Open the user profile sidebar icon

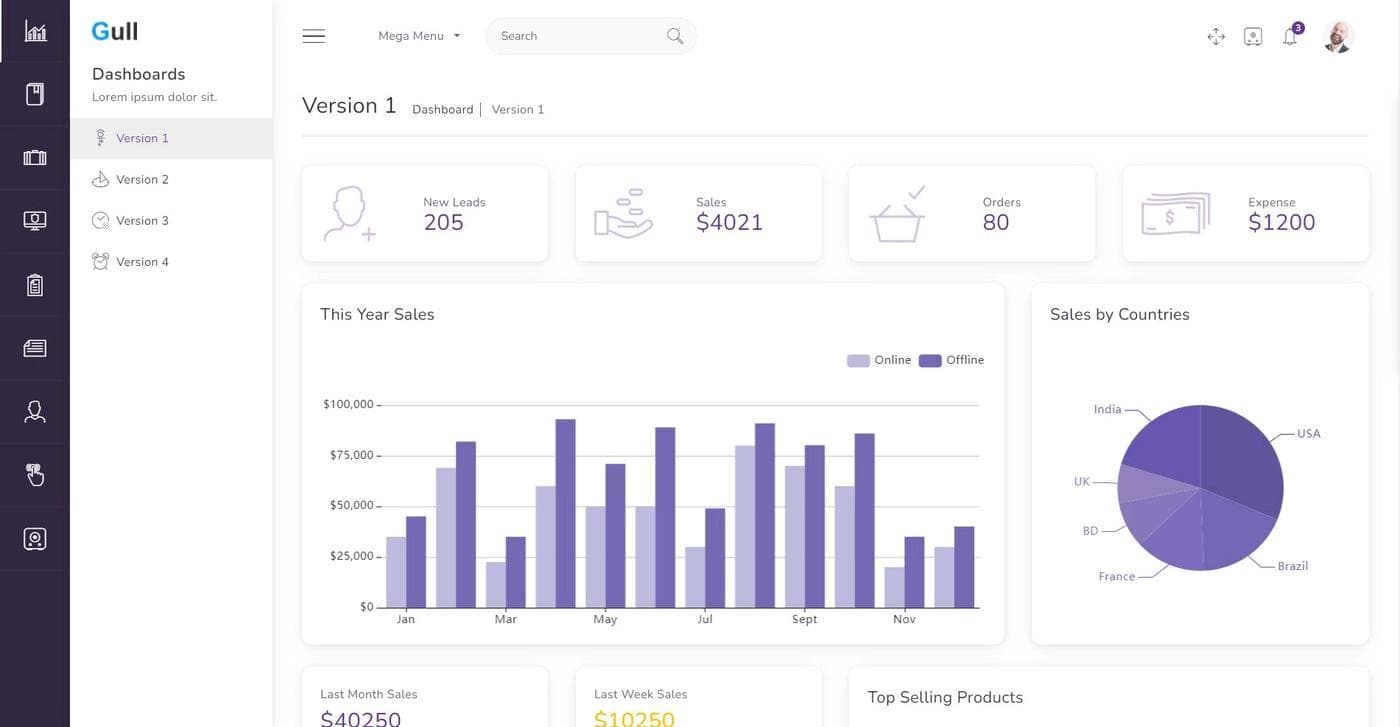coord(35,411)
